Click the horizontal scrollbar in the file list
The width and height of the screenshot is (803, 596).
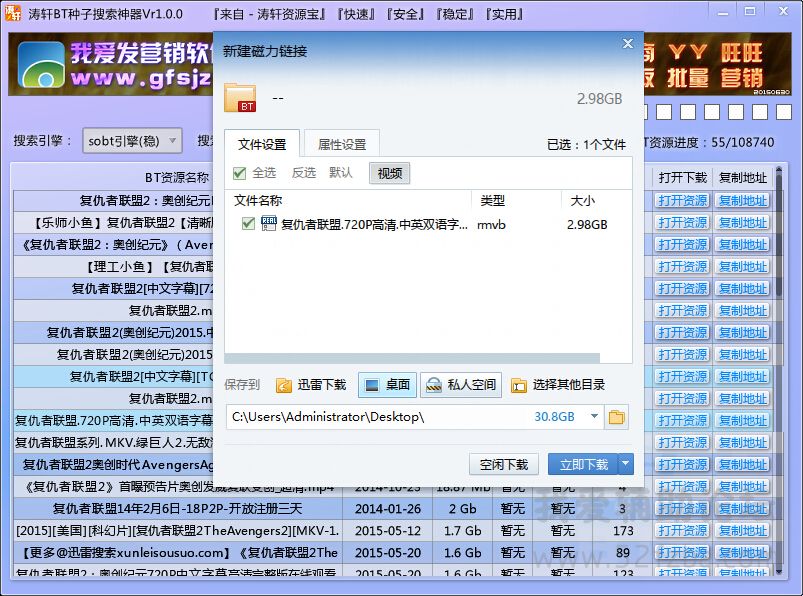tap(412, 357)
